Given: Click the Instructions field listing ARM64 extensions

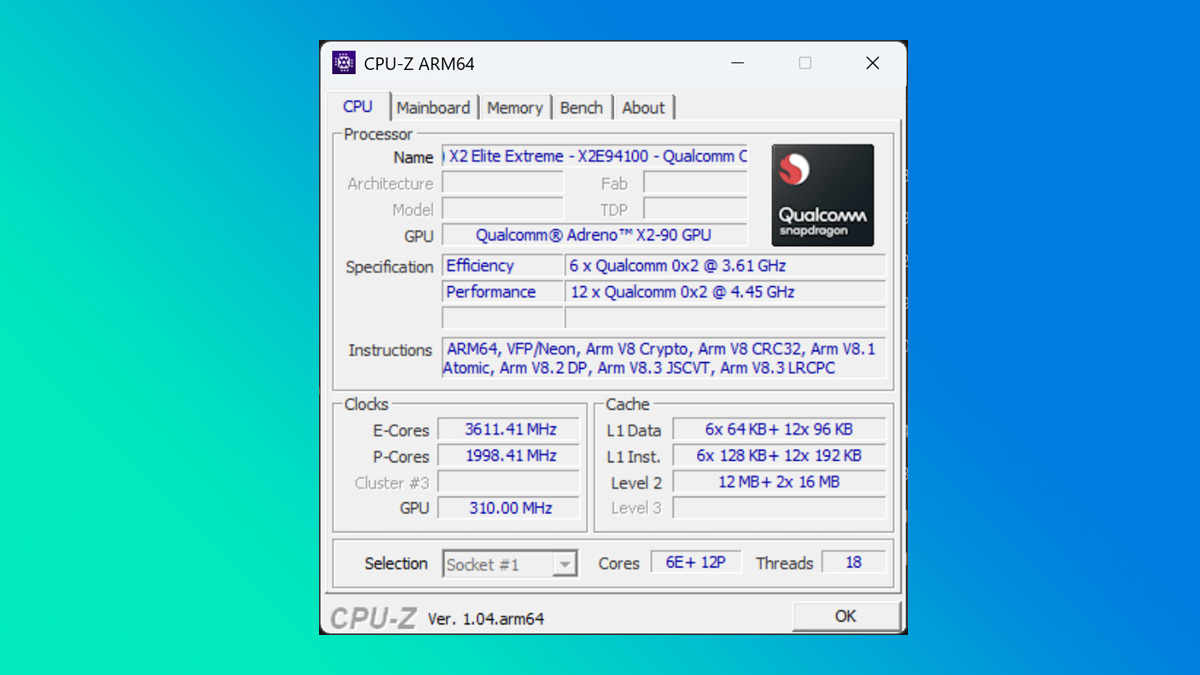Looking at the screenshot, I should pyautogui.click(x=661, y=358).
